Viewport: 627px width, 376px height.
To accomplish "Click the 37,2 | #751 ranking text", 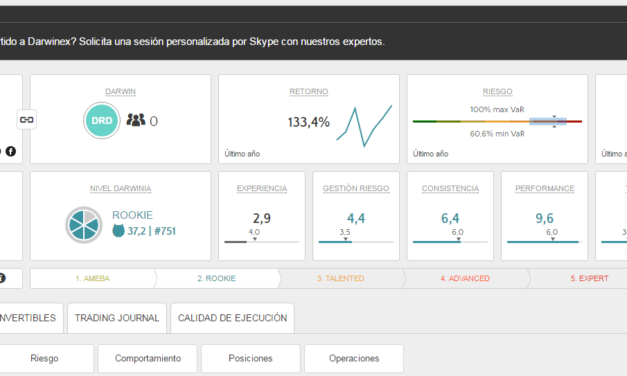I will click(151, 231).
